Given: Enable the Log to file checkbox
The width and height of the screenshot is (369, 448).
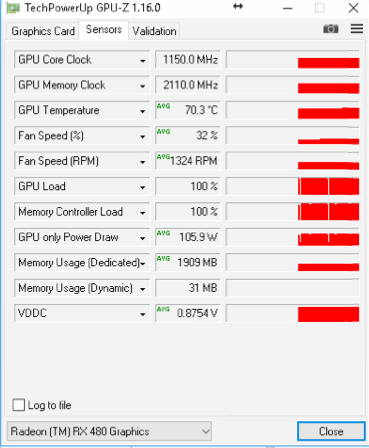Looking at the screenshot, I should (18, 405).
